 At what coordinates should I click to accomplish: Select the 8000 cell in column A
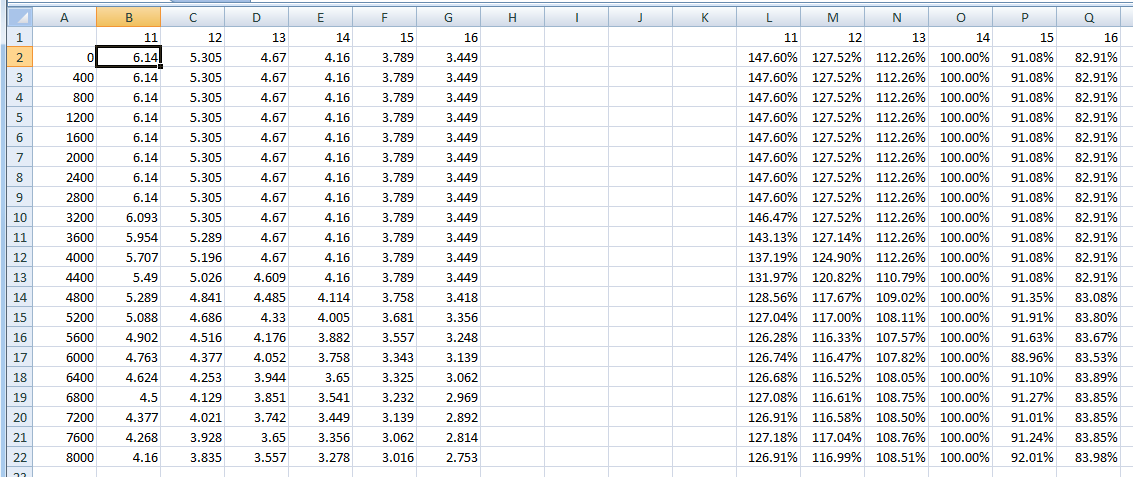[65, 457]
